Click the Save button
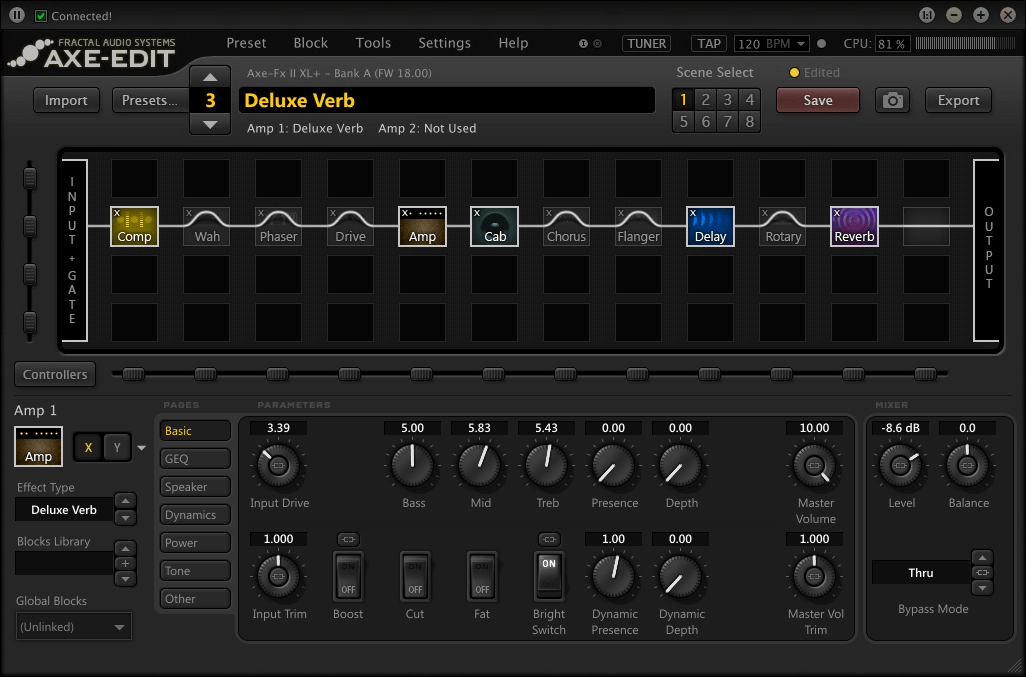This screenshot has height=677, width=1026. (x=817, y=100)
